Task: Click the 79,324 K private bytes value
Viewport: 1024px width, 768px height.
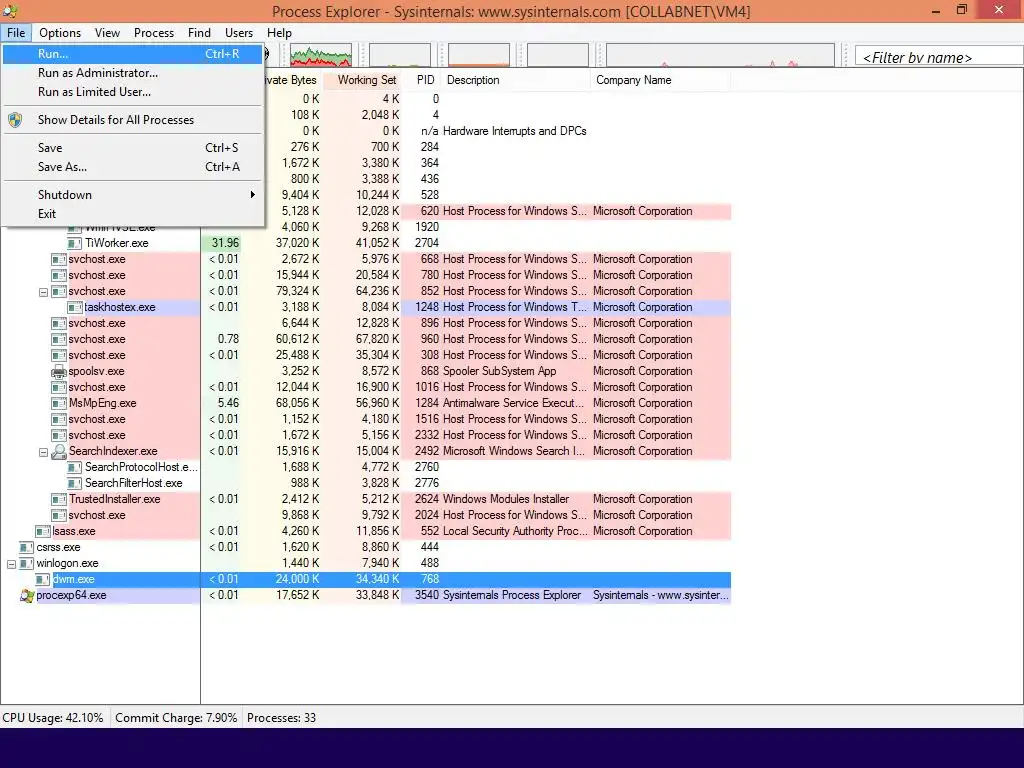Action: pyautogui.click(x=297, y=291)
